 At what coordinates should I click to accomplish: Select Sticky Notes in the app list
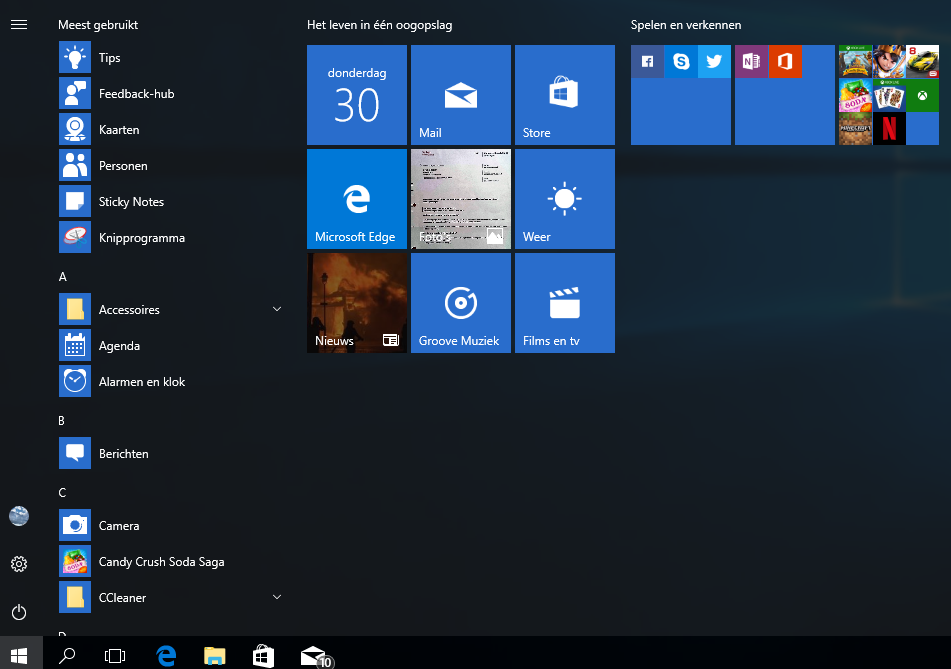click(131, 202)
